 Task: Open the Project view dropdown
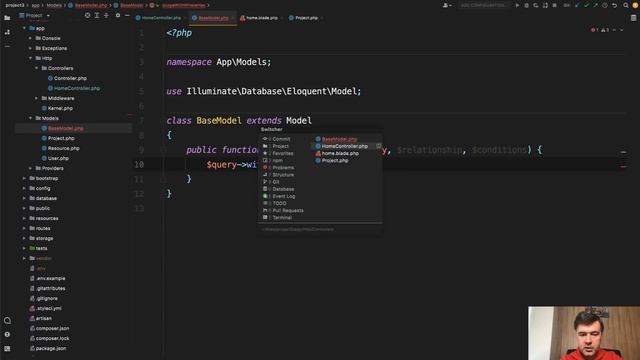point(35,16)
